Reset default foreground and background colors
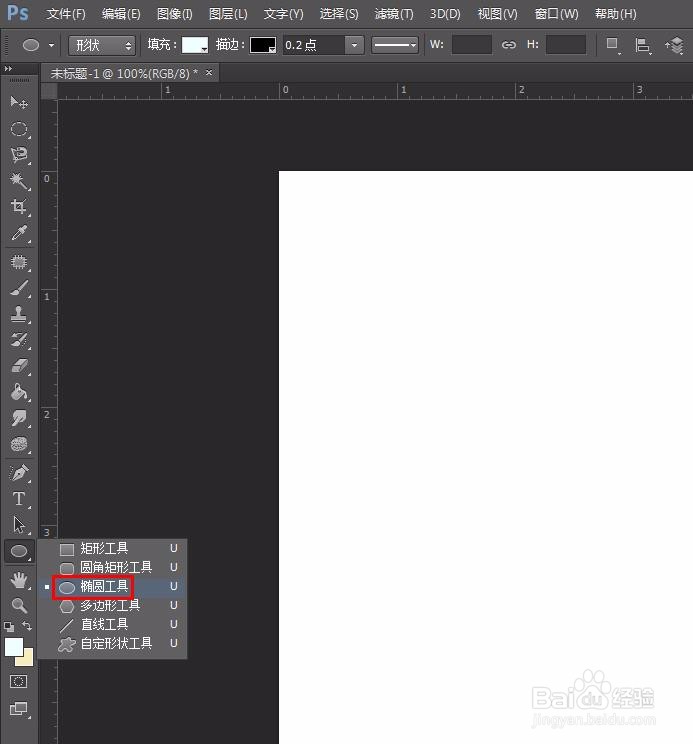This screenshot has height=744, width=693. point(9,627)
